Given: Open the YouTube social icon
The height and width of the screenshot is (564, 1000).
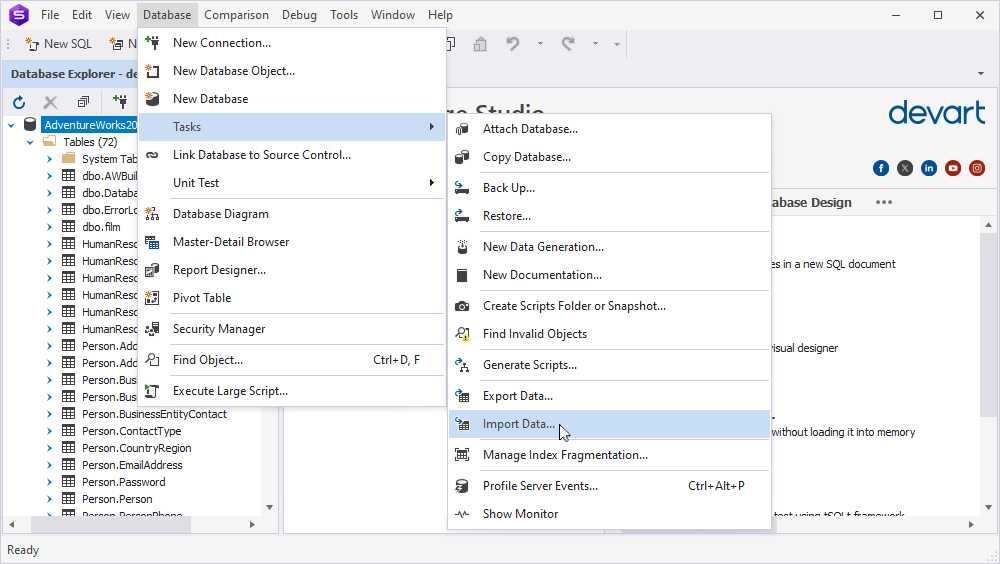Looking at the screenshot, I should tap(953, 168).
